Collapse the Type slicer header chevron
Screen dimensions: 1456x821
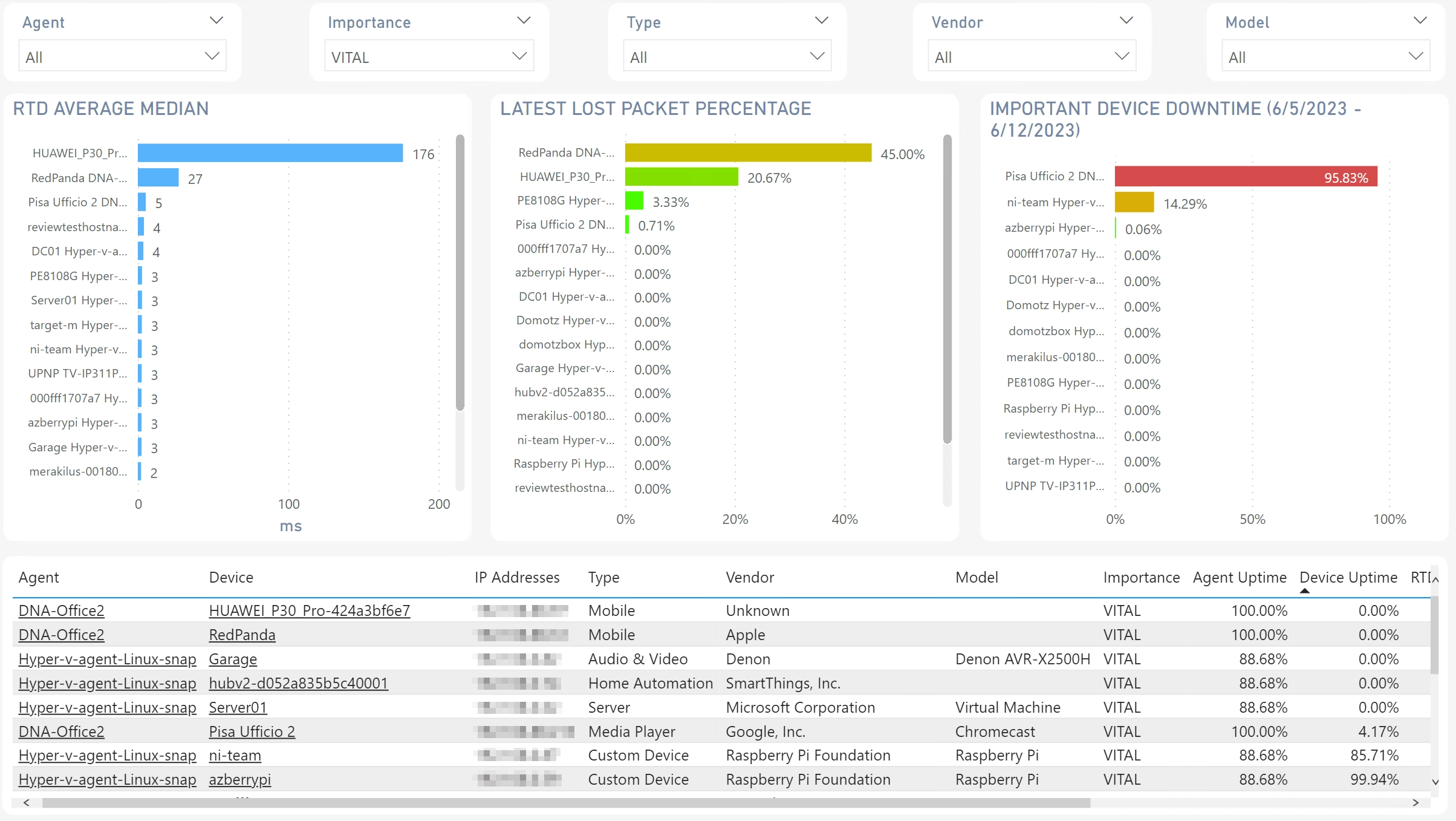[x=821, y=21]
